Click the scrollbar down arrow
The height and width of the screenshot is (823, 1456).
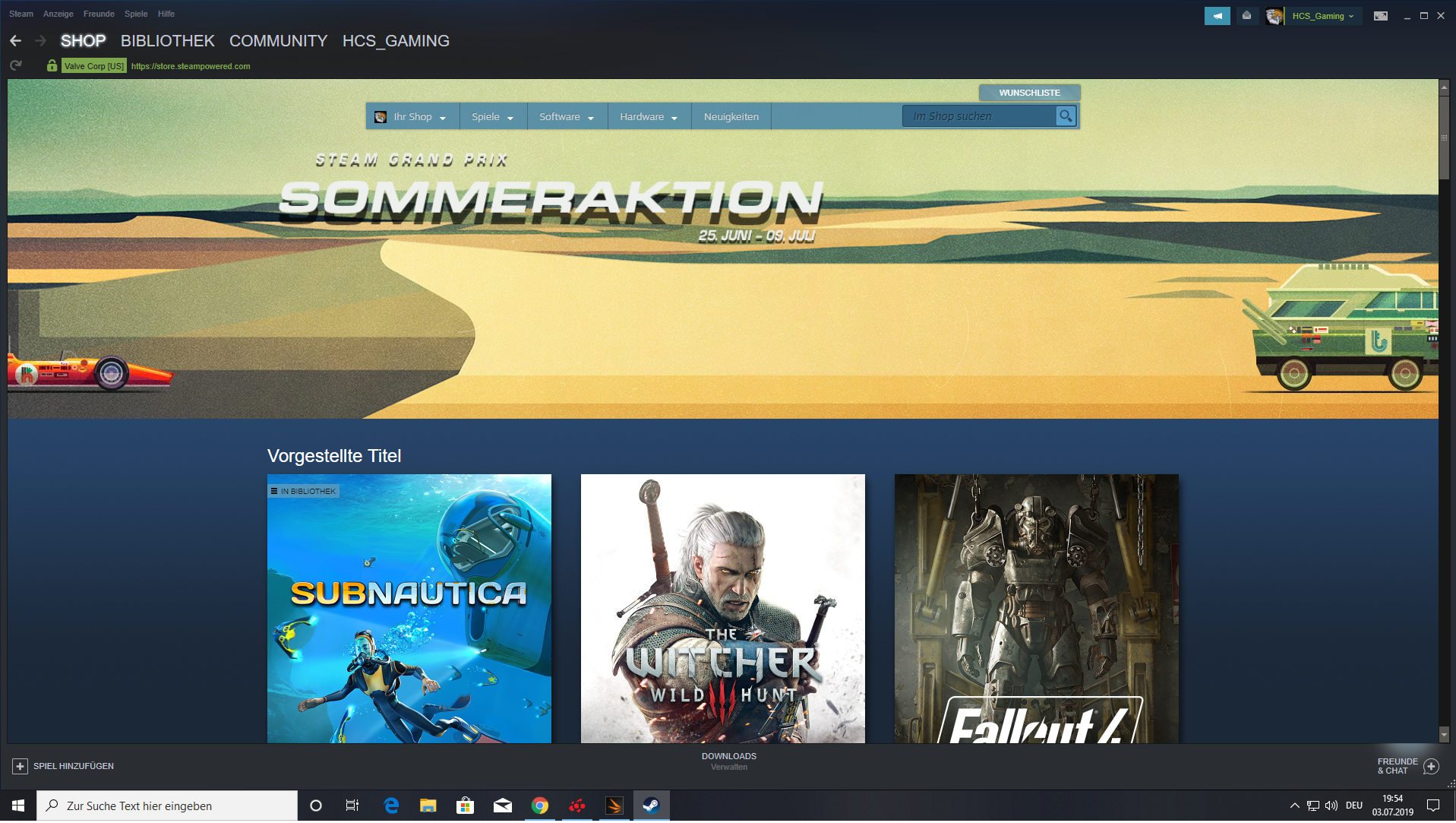(x=1444, y=735)
